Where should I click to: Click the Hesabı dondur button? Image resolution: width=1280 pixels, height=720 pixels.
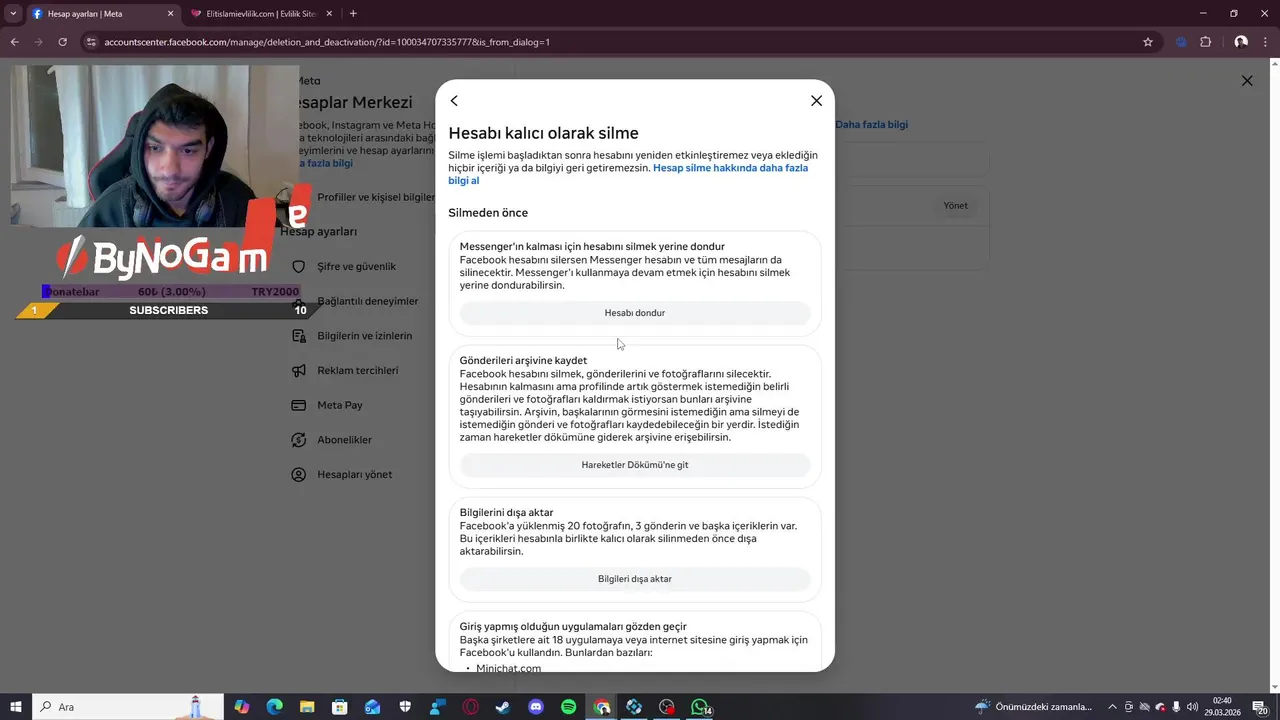coord(635,313)
